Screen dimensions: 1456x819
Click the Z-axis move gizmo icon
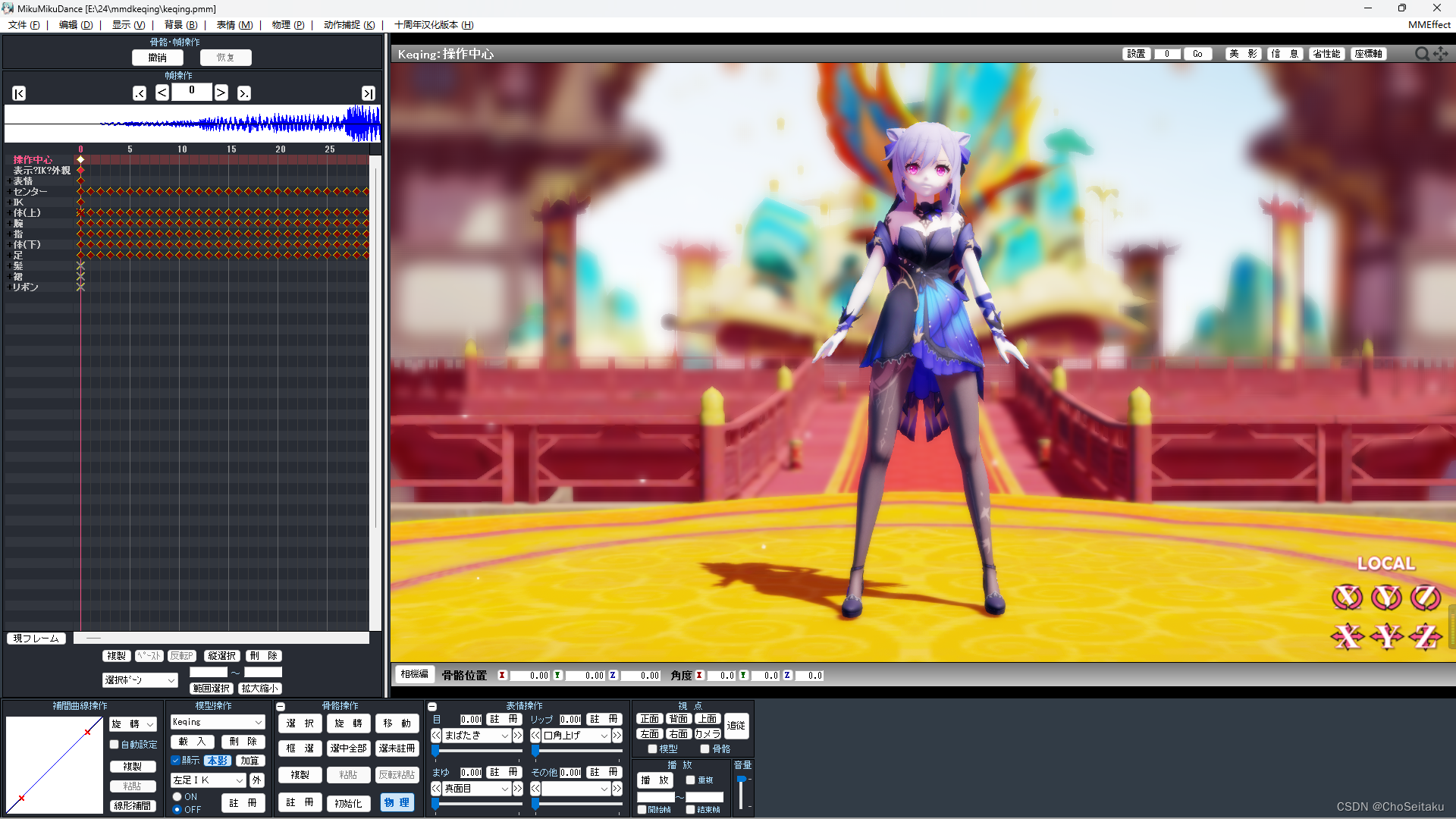click(1425, 636)
